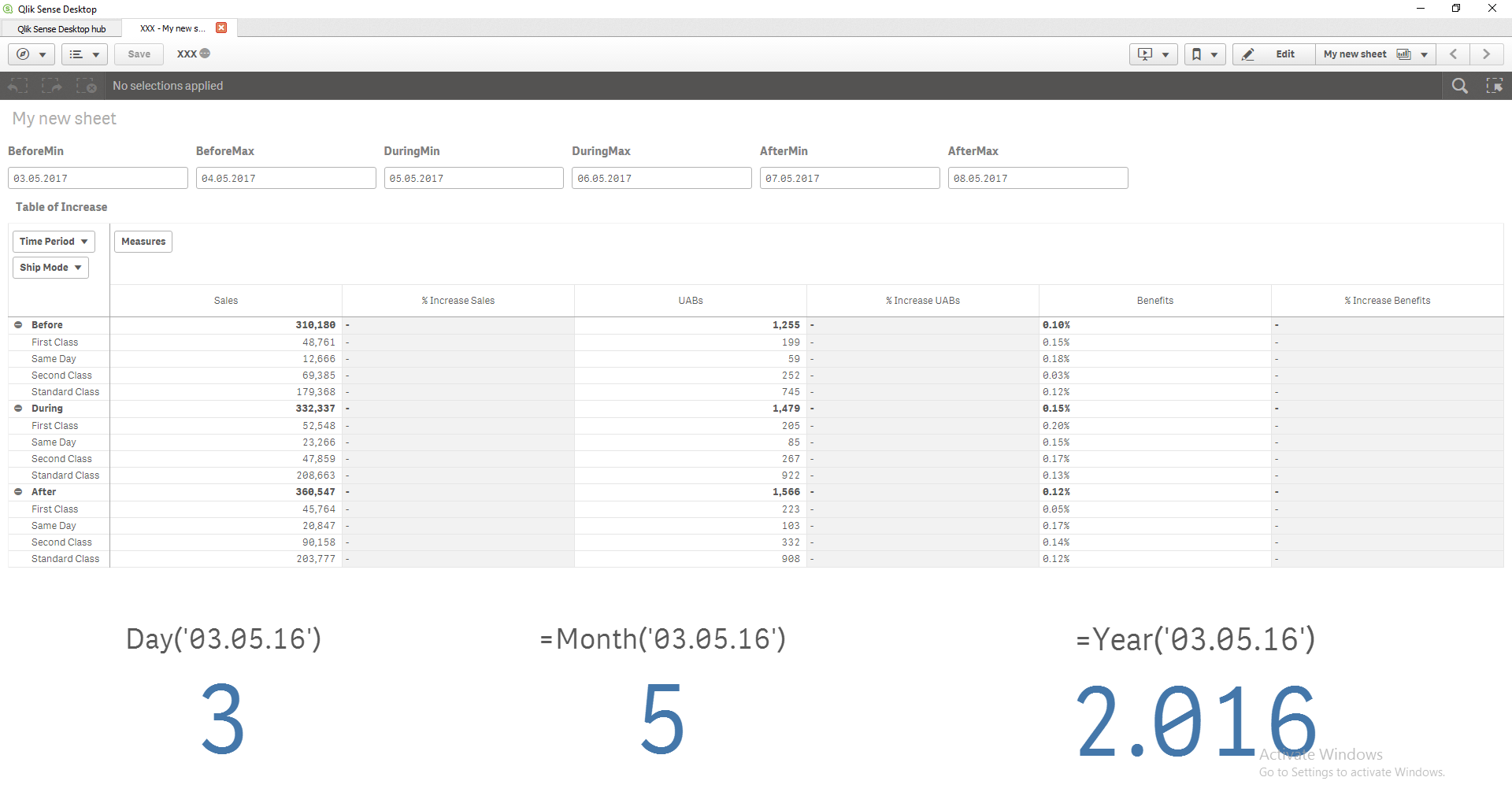Close the XXX - My new sheet tab
1512x803 pixels.
pyautogui.click(x=221, y=28)
